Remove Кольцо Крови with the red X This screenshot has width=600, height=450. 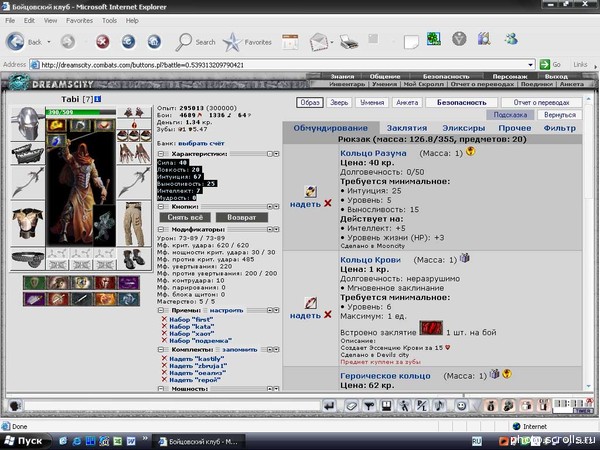(328, 315)
